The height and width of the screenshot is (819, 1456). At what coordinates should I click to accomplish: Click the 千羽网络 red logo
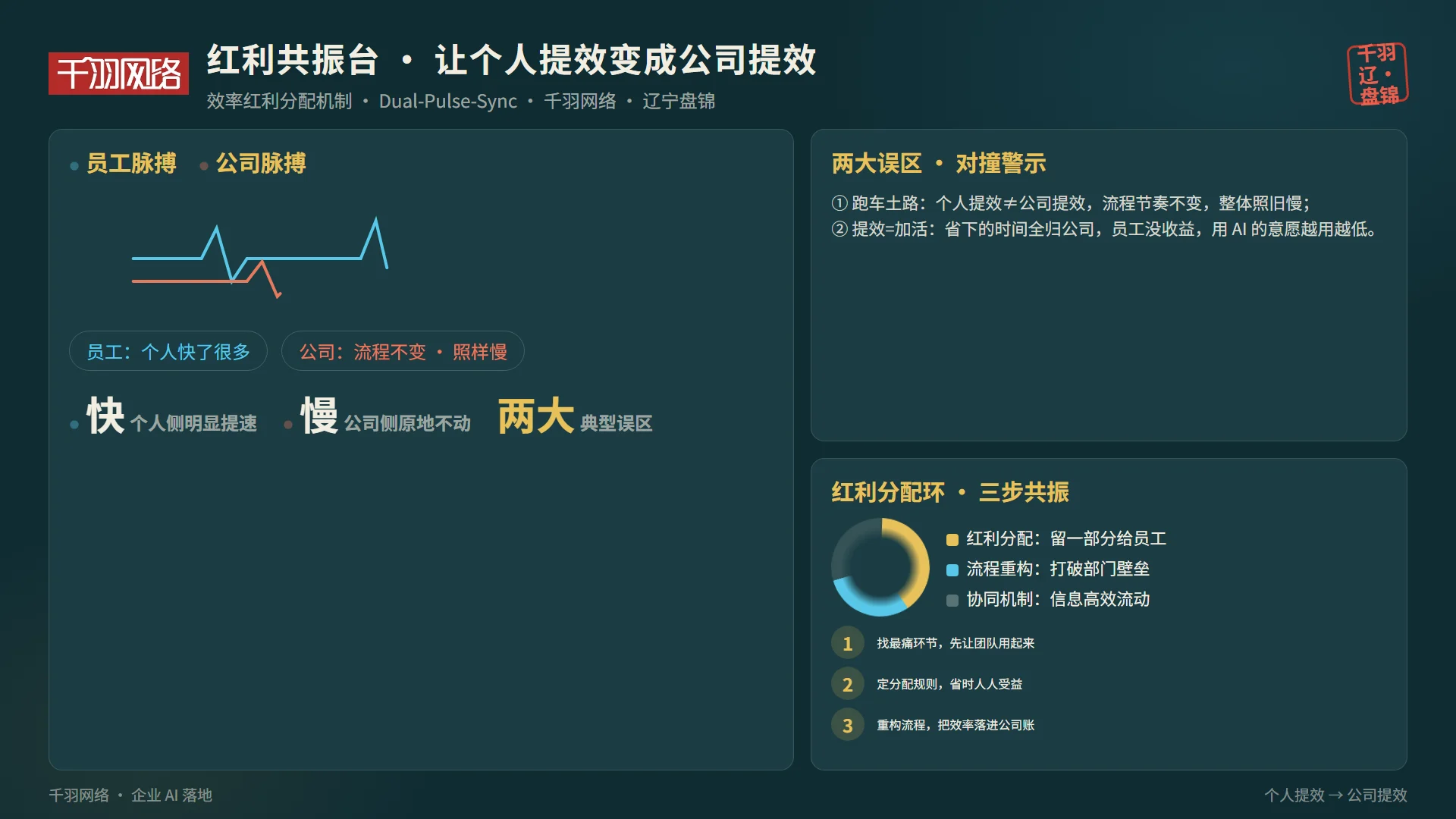pyautogui.click(x=118, y=74)
